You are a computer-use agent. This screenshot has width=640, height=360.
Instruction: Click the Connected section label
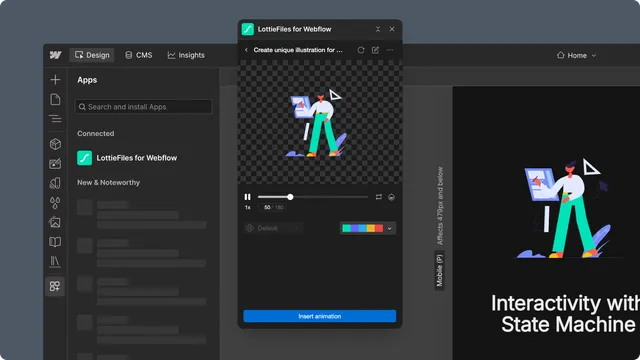pos(96,133)
